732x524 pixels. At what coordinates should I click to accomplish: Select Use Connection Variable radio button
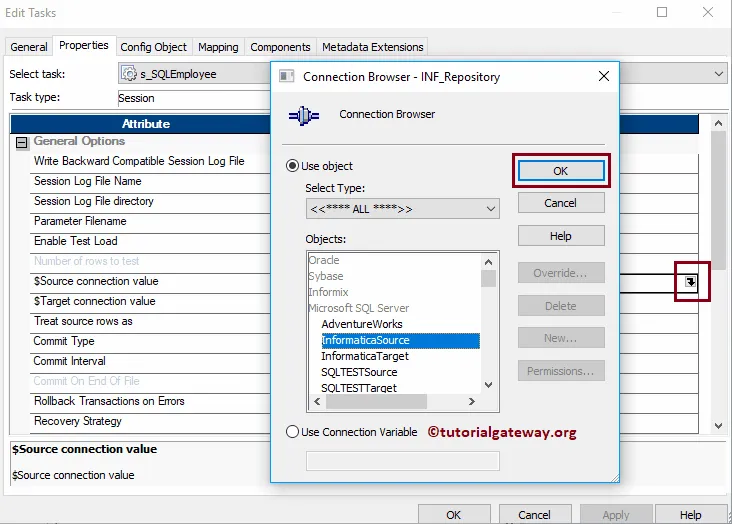pos(292,432)
